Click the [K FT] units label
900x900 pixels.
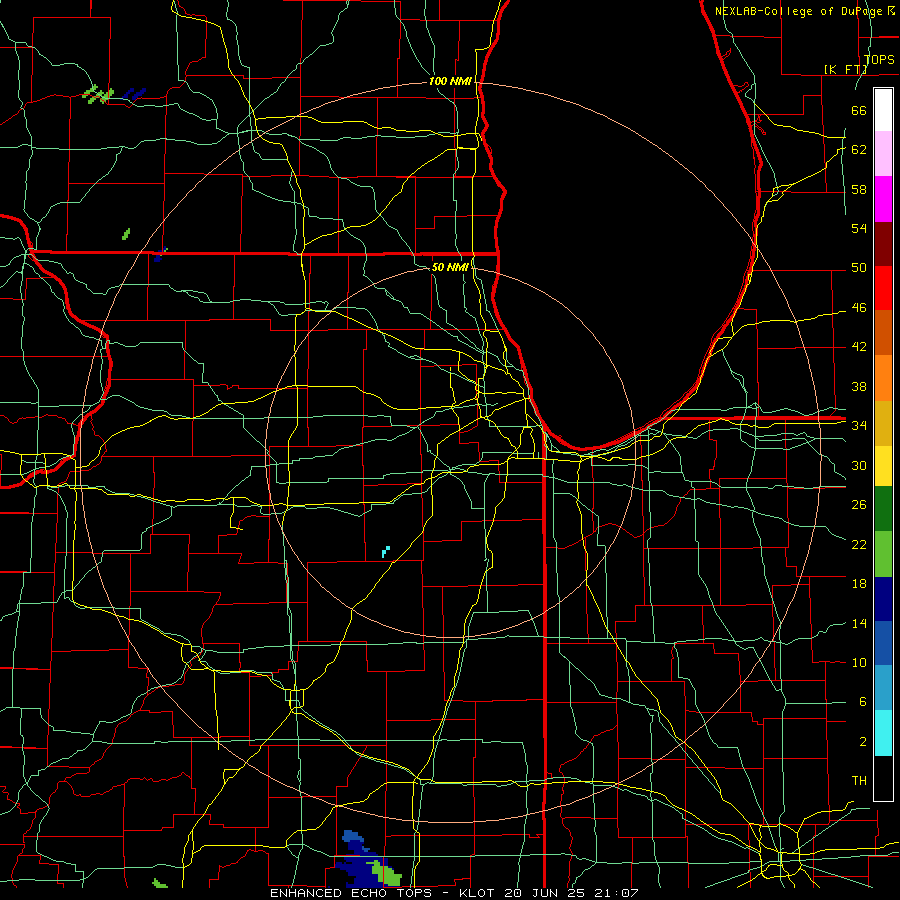[845, 69]
